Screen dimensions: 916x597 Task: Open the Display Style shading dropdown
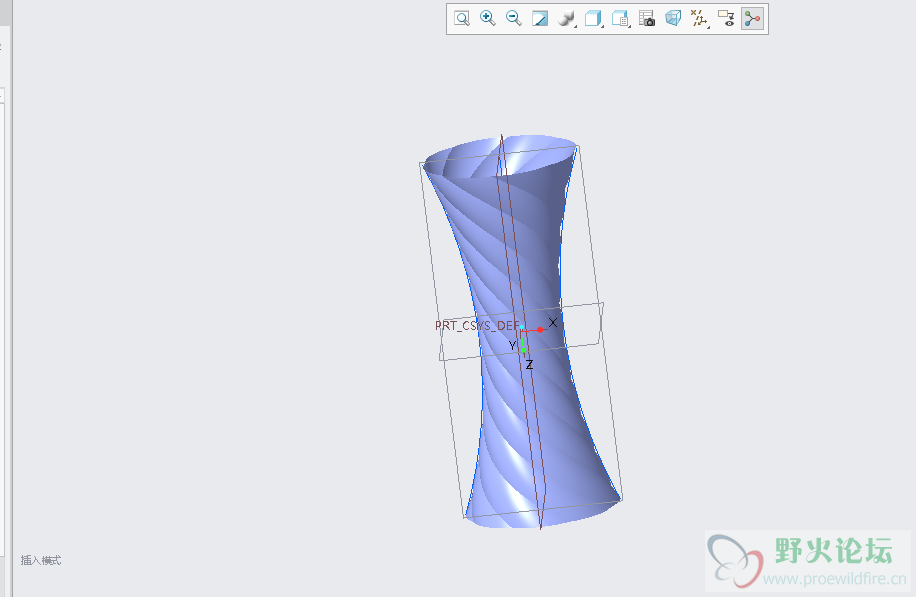point(566,19)
